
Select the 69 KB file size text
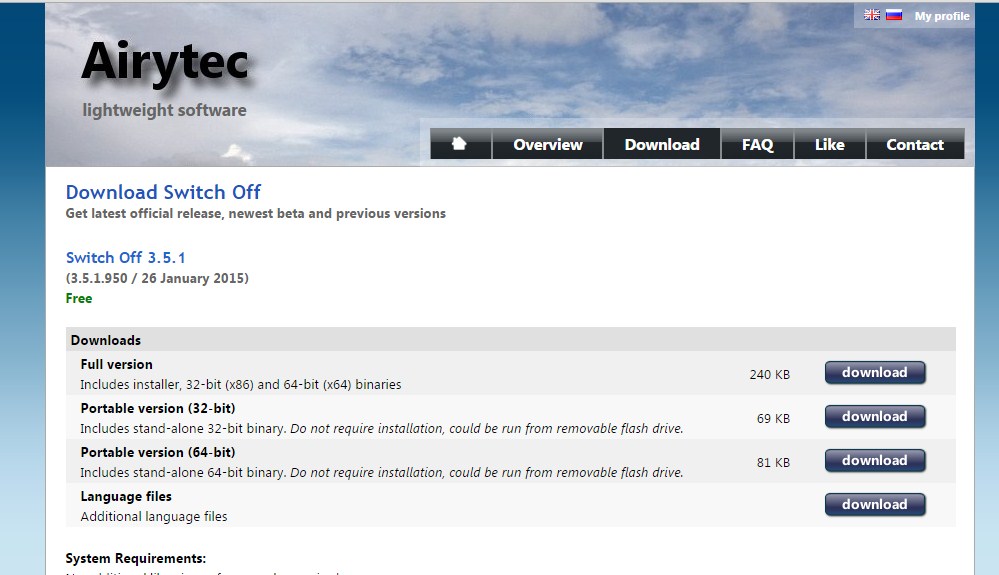coord(773,418)
